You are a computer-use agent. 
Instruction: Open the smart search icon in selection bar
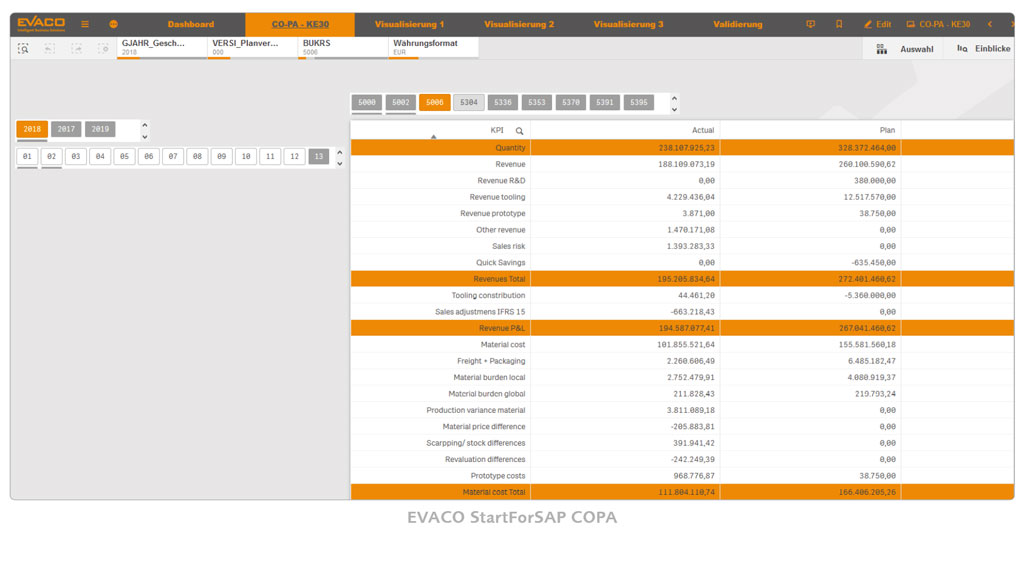point(24,48)
